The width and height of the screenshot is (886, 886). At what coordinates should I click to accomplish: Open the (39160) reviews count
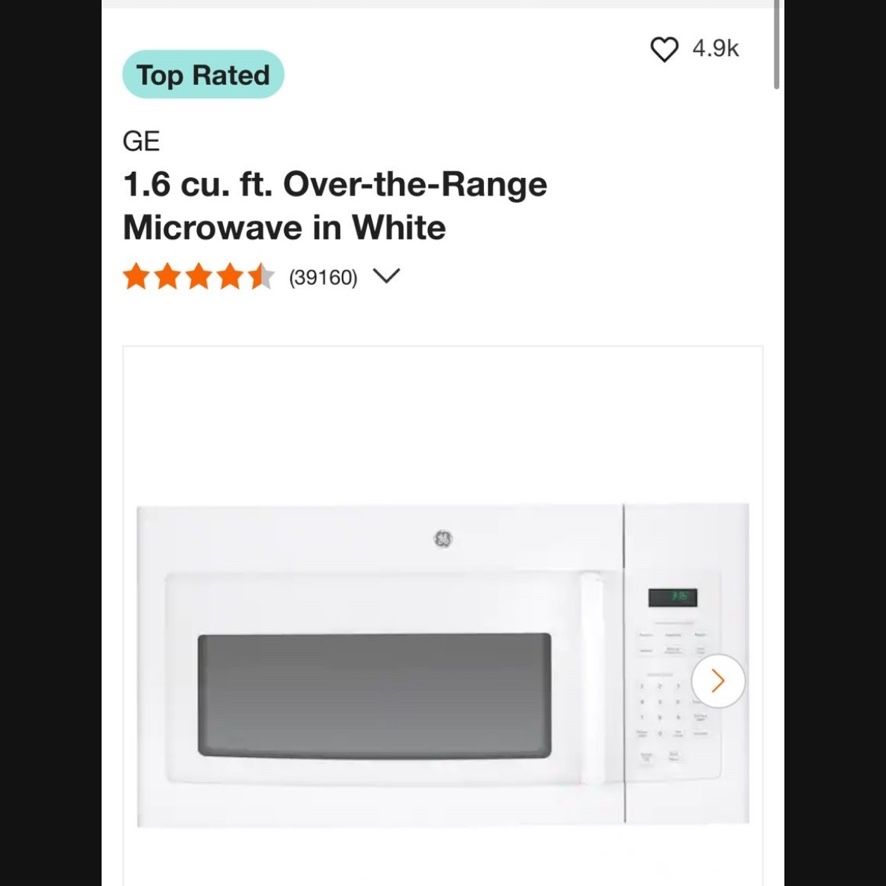[x=323, y=277]
